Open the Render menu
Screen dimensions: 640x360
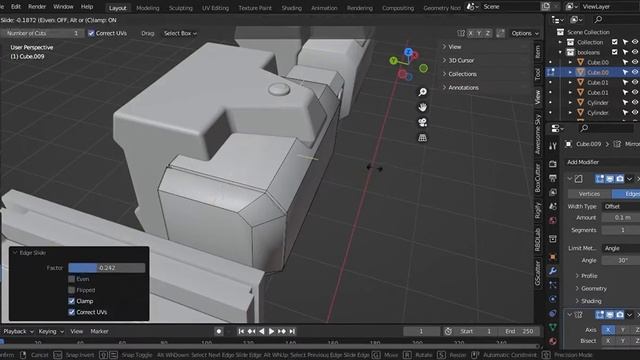[37, 7]
